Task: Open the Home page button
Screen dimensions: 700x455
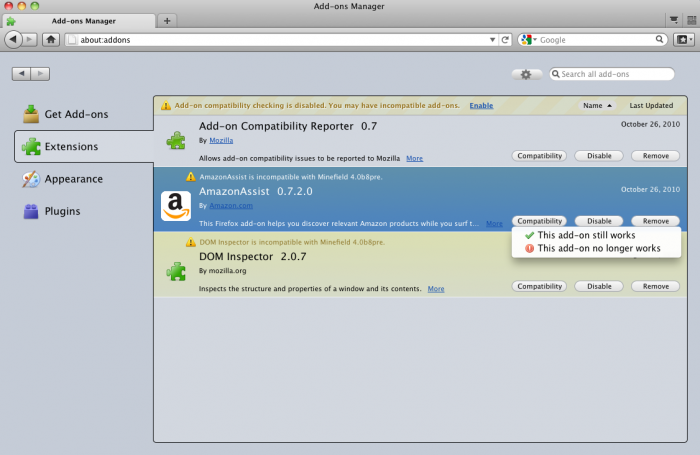Action: [x=51, y=39]
